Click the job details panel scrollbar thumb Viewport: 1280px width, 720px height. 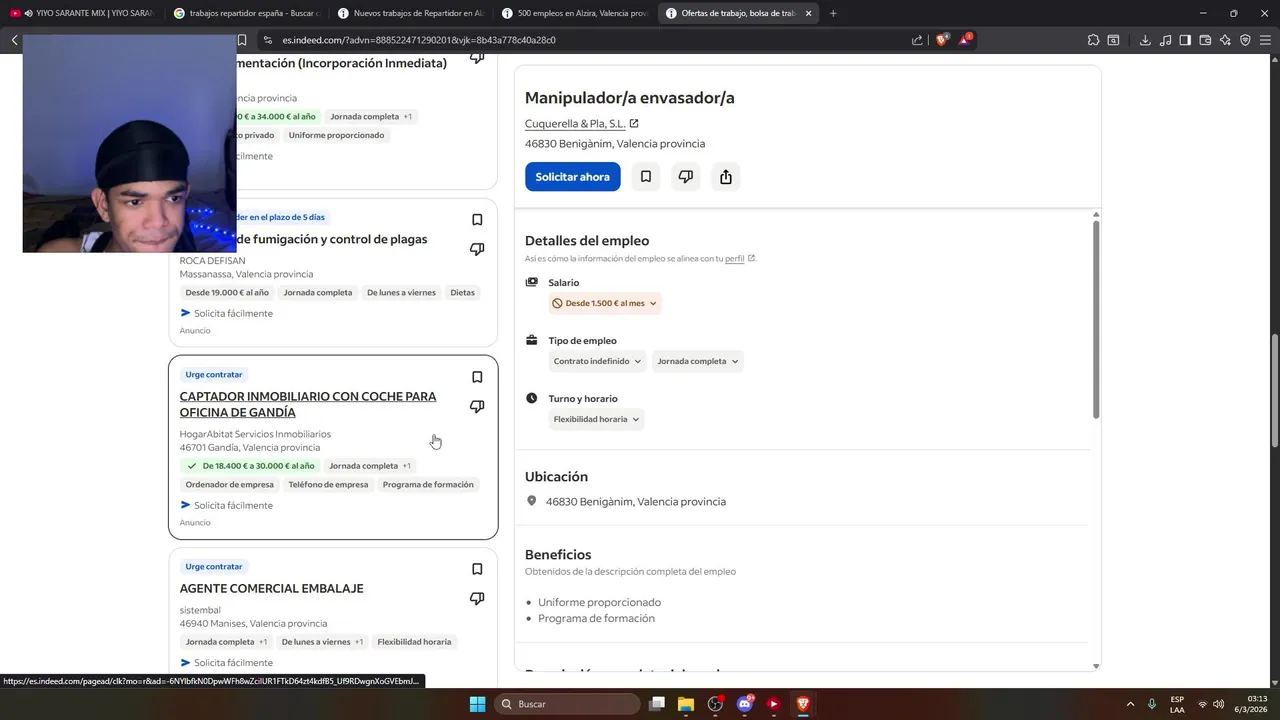tap(1096, 318)
